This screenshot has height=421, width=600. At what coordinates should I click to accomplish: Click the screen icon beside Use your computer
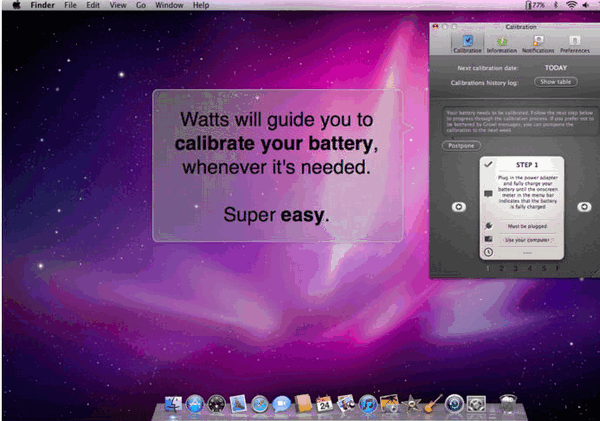(x=489, y=239)
